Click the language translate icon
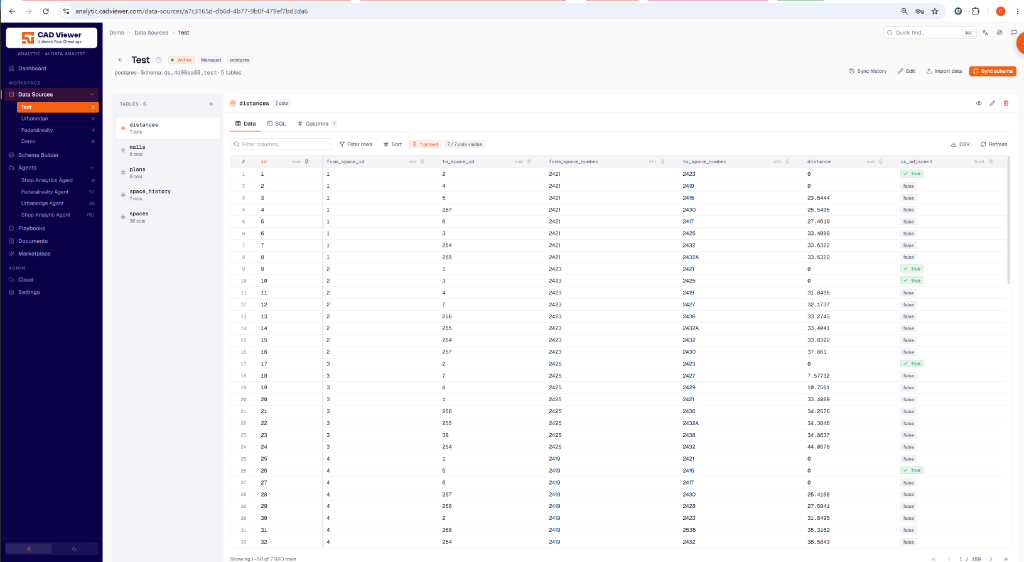The width and height of the screenshot is (1024, 562). coord(985,33)
